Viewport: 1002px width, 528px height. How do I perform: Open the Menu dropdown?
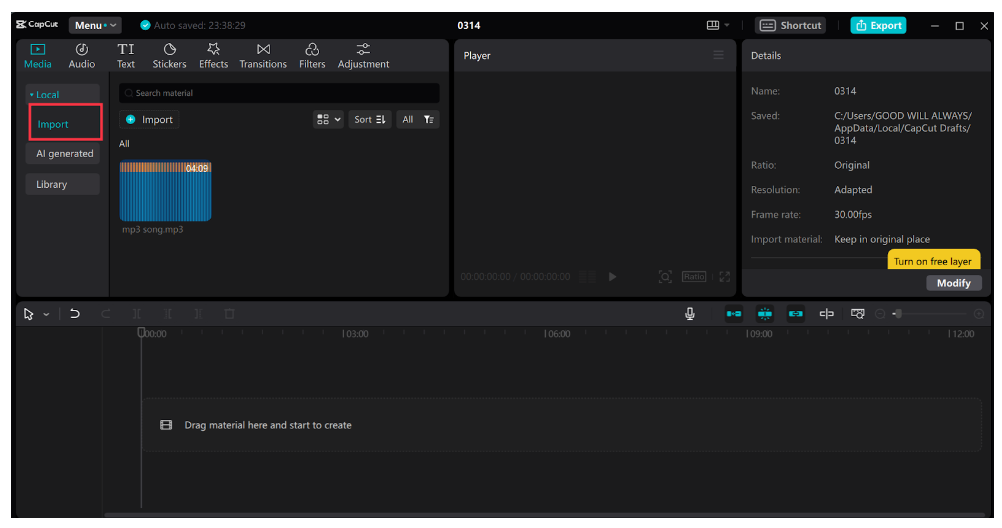[95, 26]
